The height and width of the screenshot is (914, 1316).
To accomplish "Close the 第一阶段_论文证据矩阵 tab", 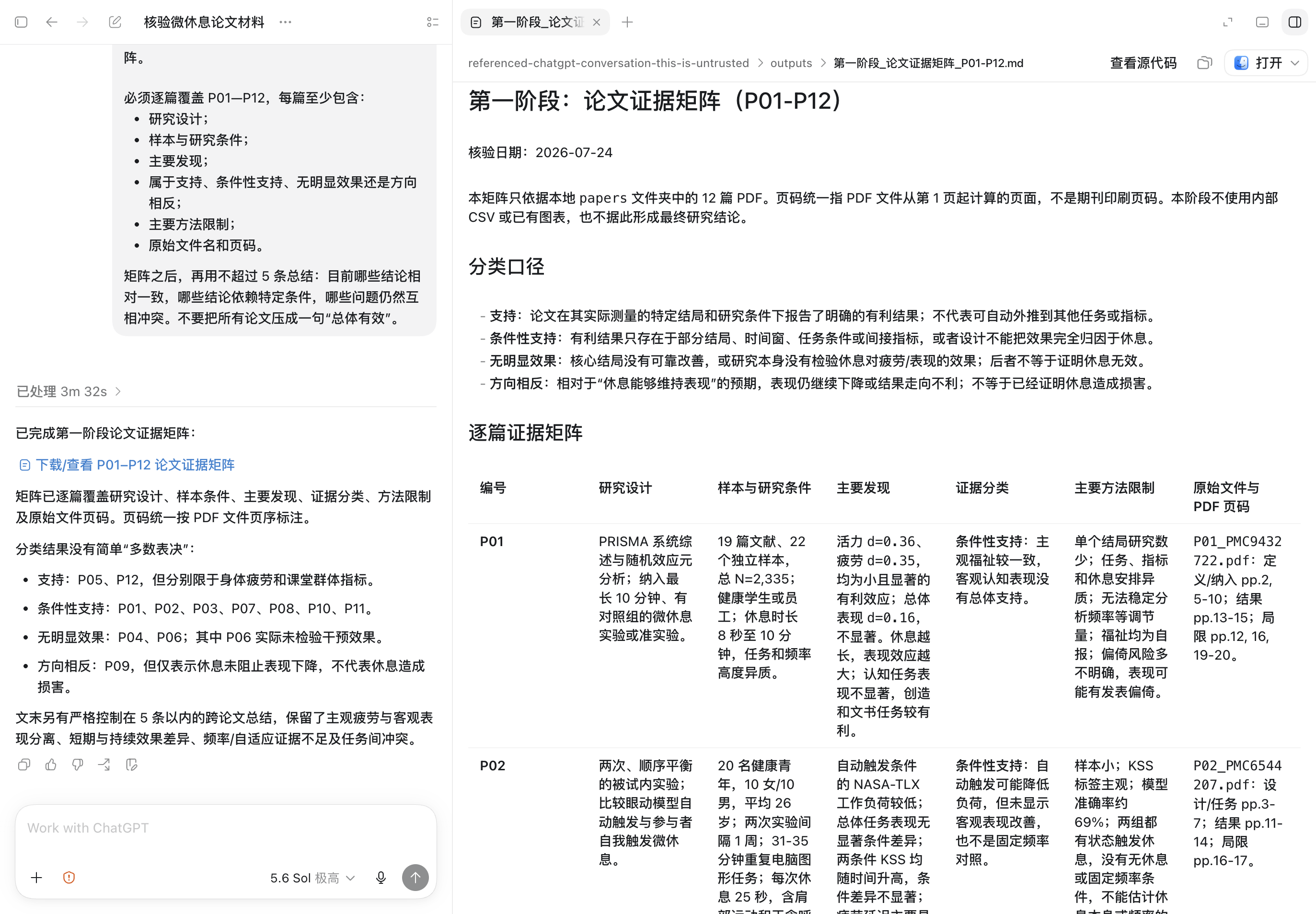I will click(x=596, y=23).
